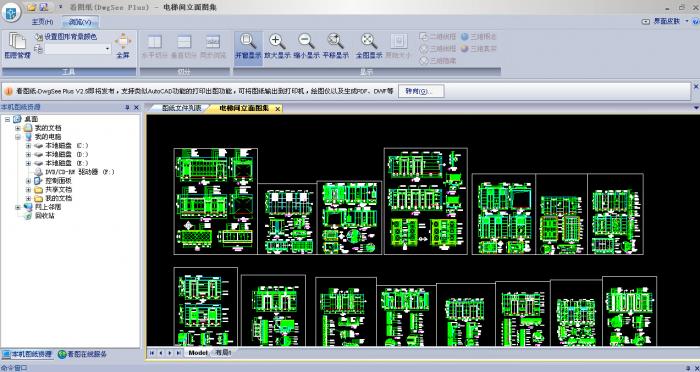
Task: Open the layer combo box in 工具 group
Action: (x=78, y=49)
